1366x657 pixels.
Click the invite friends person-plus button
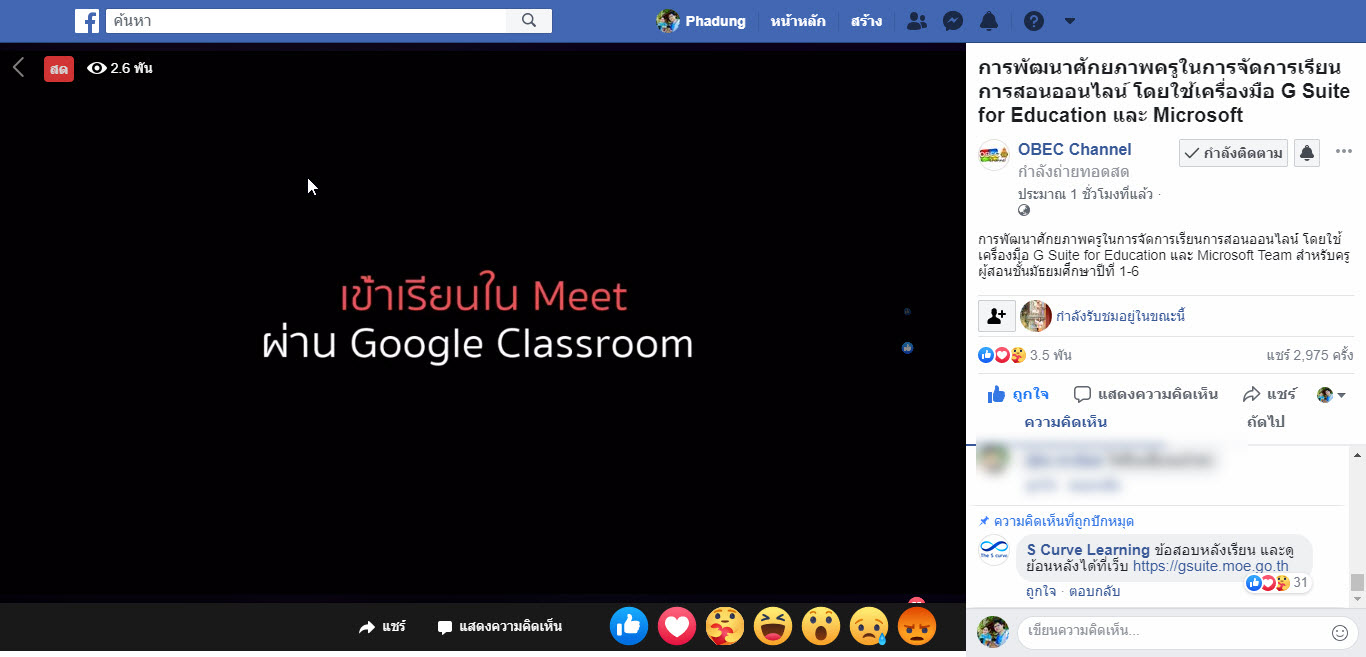997,316
